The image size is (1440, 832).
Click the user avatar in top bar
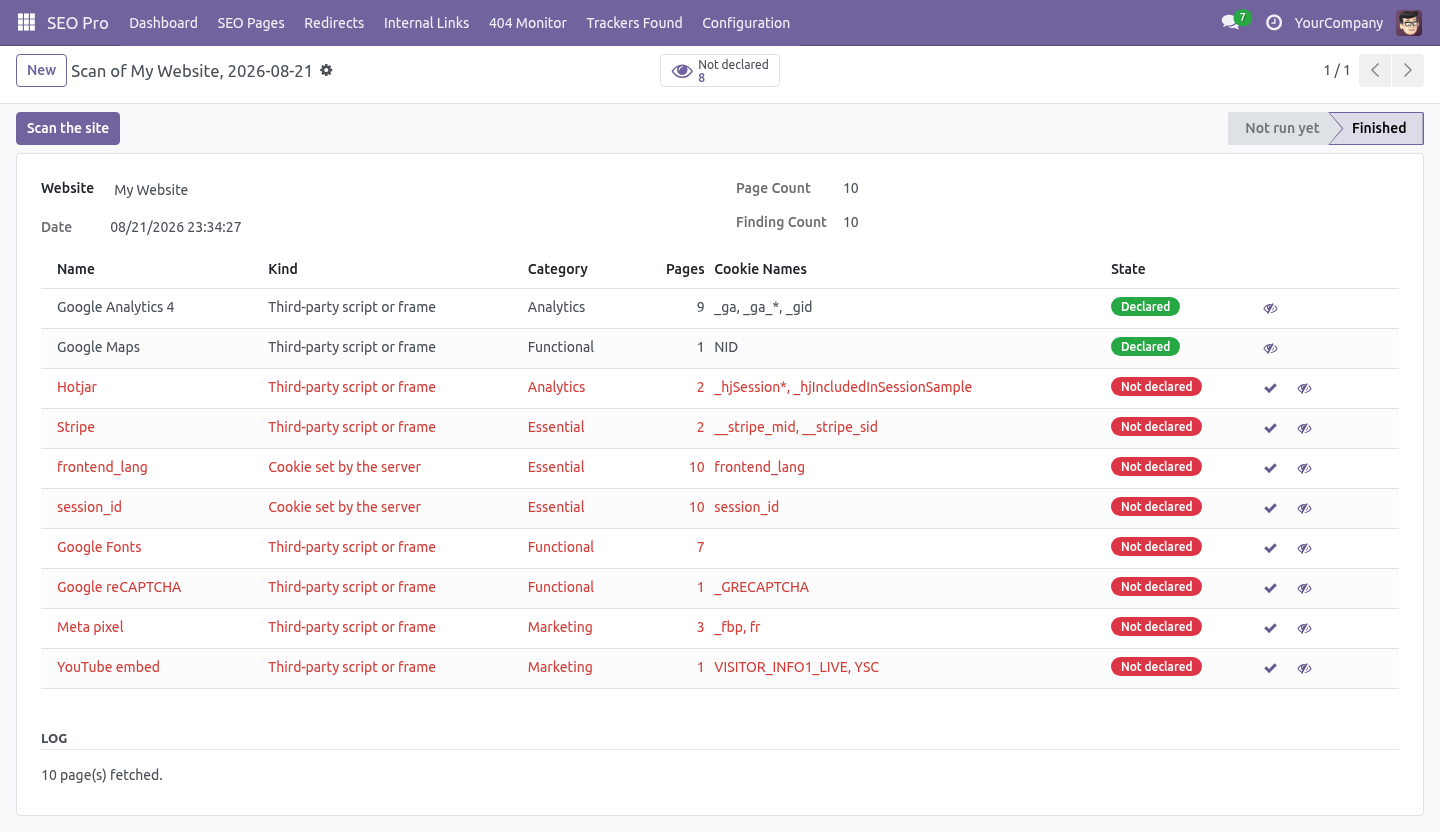(x=1410, y=22)
